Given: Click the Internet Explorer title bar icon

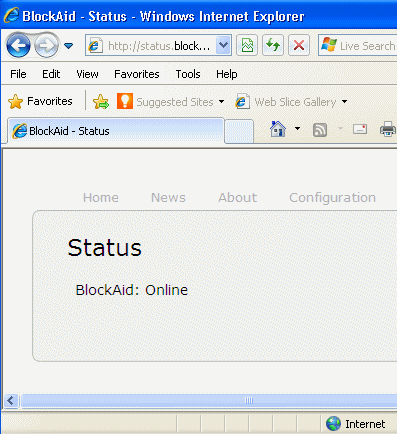Looking at the screenshot, I should pyautogui.click(x=11, y=15).
